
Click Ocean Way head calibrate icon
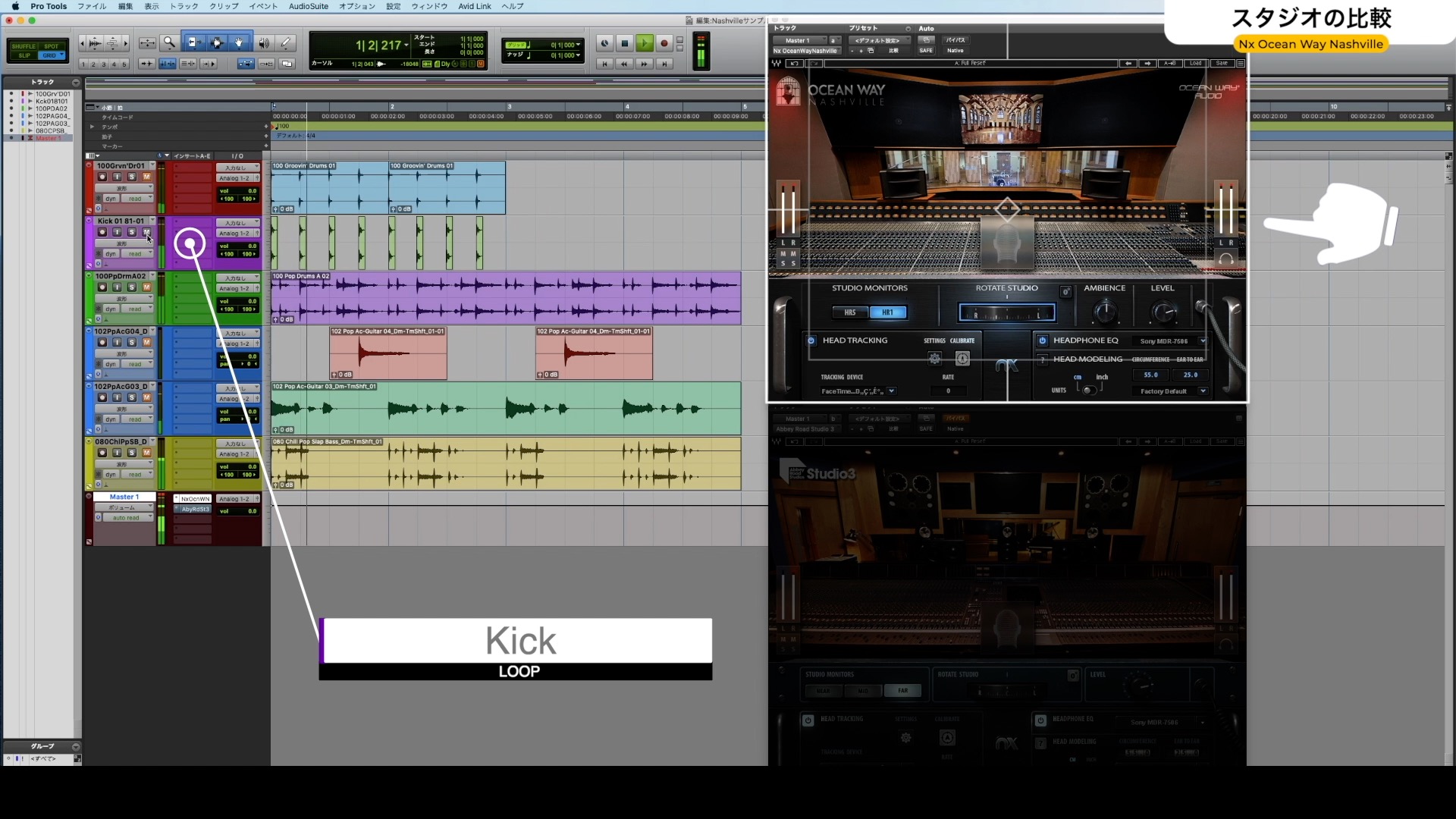coord(962,359)
